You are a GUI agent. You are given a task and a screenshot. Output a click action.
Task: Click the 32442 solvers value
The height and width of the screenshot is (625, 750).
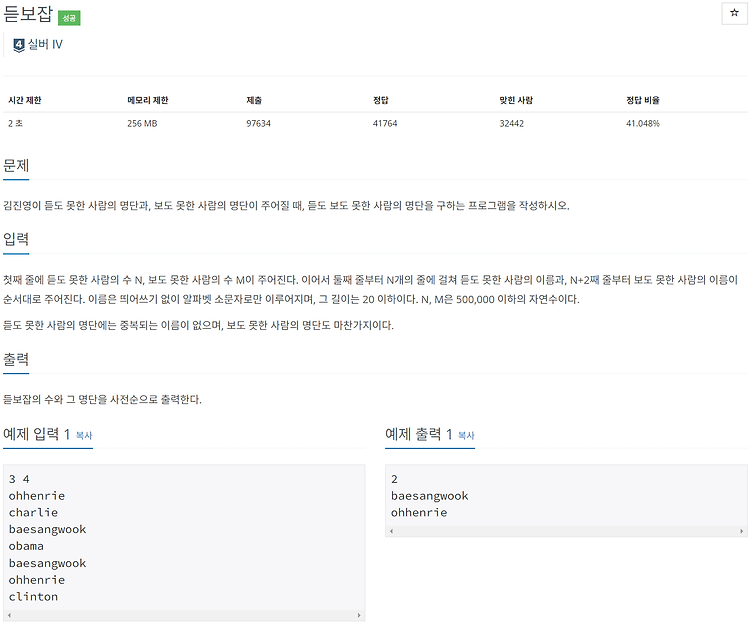point(511,123)
